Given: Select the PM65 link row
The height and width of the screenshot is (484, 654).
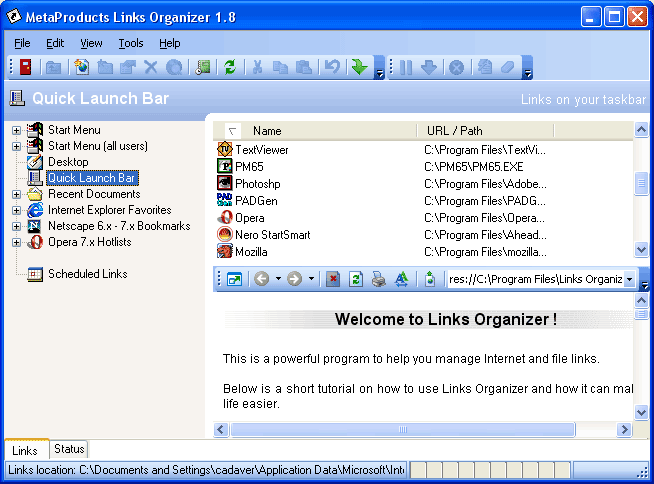Looking at the screenshot, I should (423, 167).
